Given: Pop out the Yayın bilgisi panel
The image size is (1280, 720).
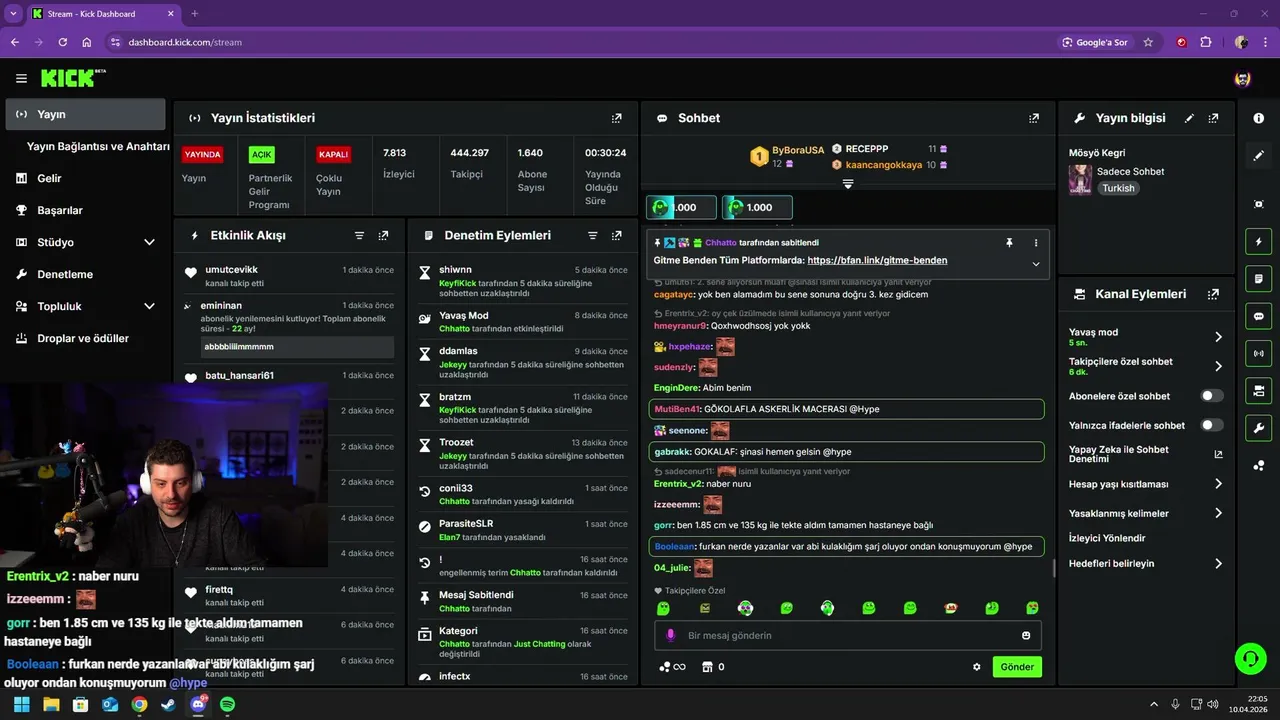Looking at the screenshot, I should [1213, 118].
